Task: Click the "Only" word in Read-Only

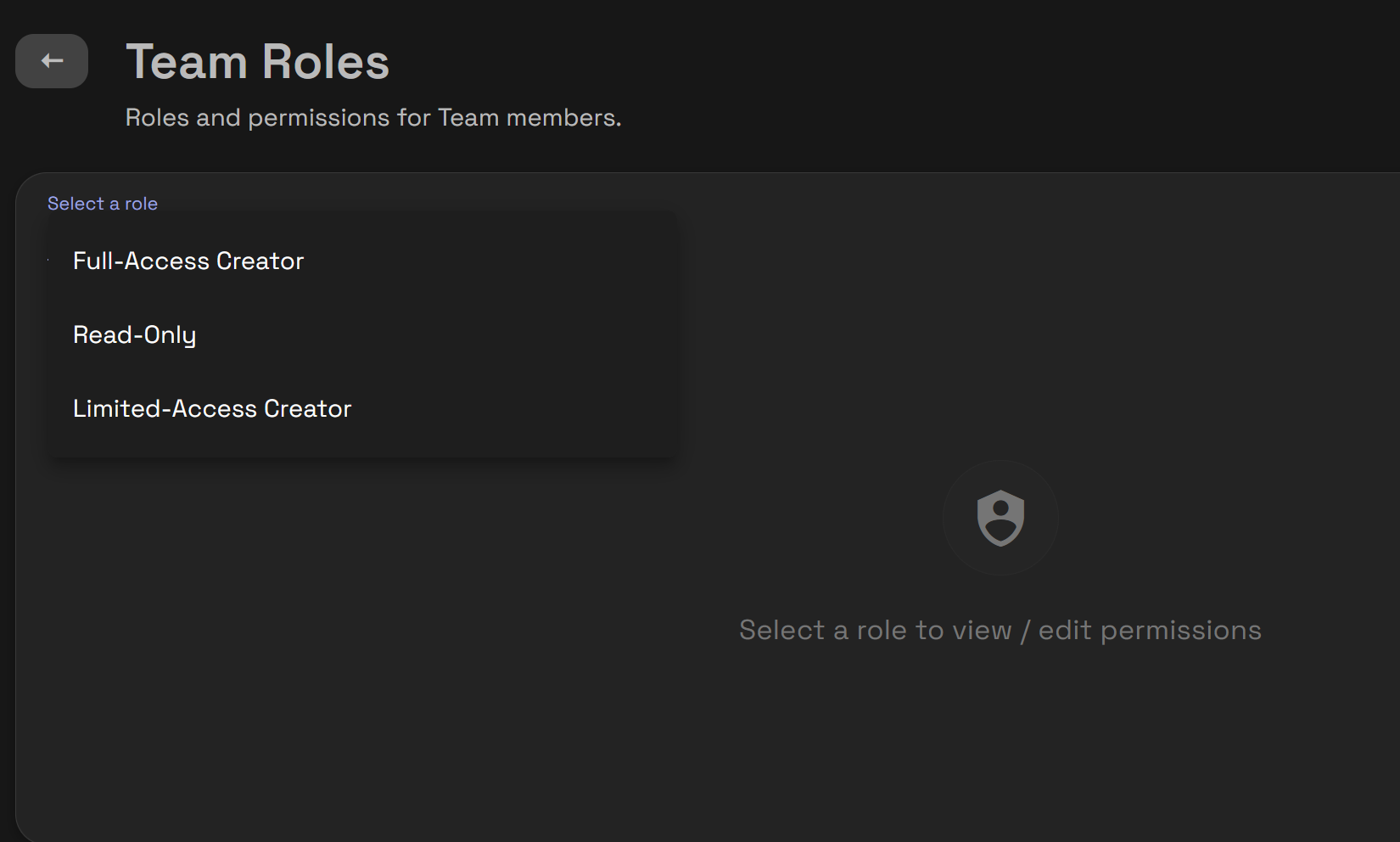Action: [x=170, y=334]
